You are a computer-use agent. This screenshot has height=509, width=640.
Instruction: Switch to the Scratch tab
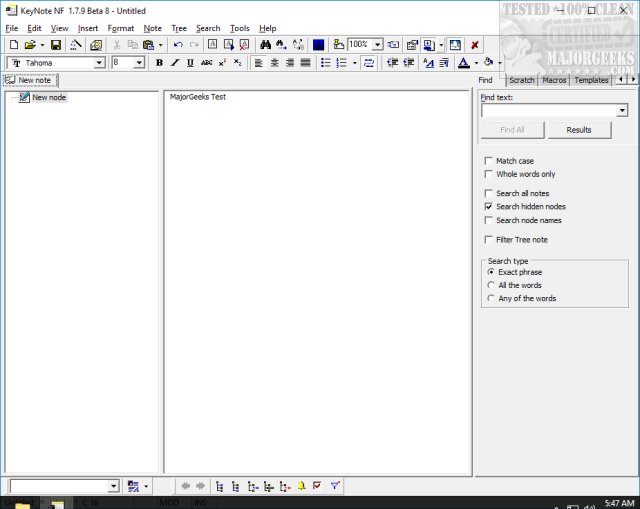pos(521,80)
